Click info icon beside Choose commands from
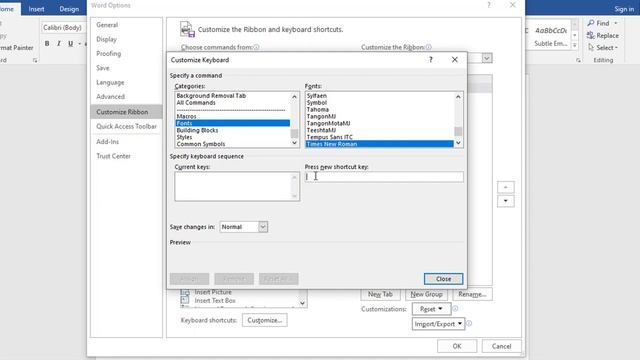 (x=256, y=47)
